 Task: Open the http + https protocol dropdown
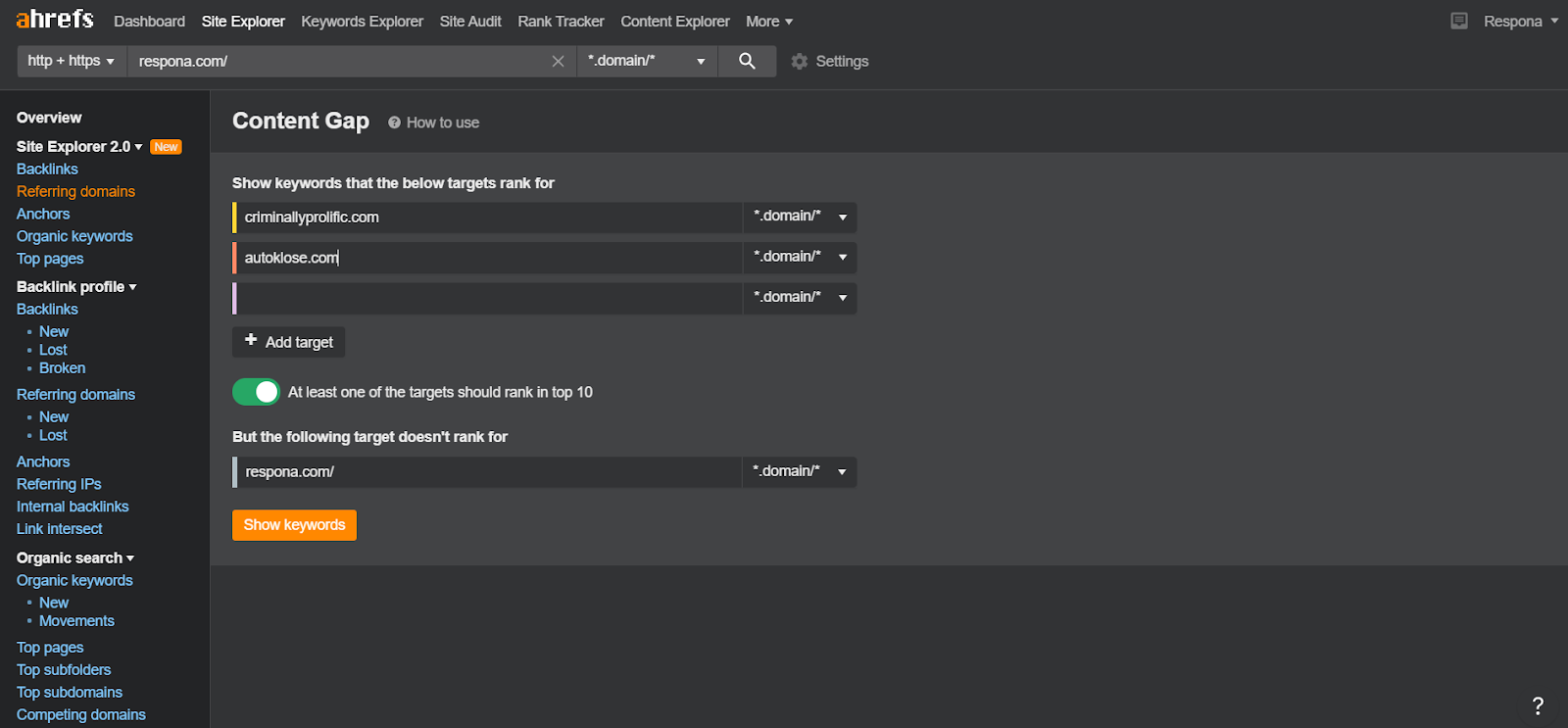click(72, 61)
